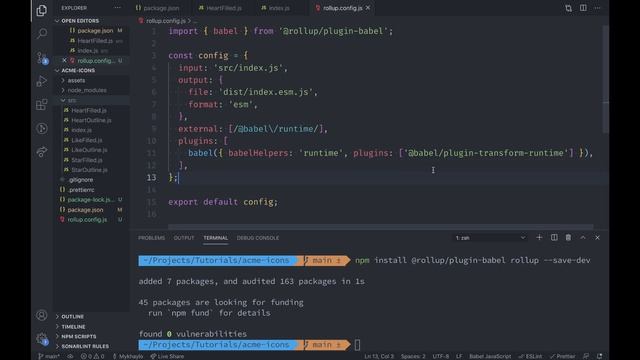Click the open changes icon in editor toolbar
Viewport: 640px width, 360px height.
pyautogui.click(x=568, y=8)
